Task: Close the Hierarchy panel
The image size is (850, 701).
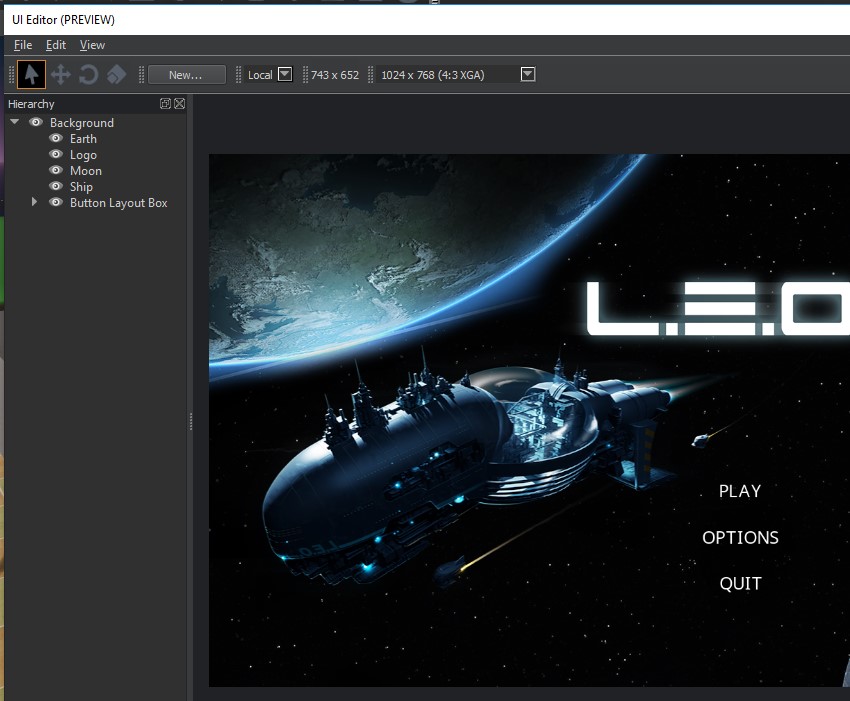Action: click(180, 103)
